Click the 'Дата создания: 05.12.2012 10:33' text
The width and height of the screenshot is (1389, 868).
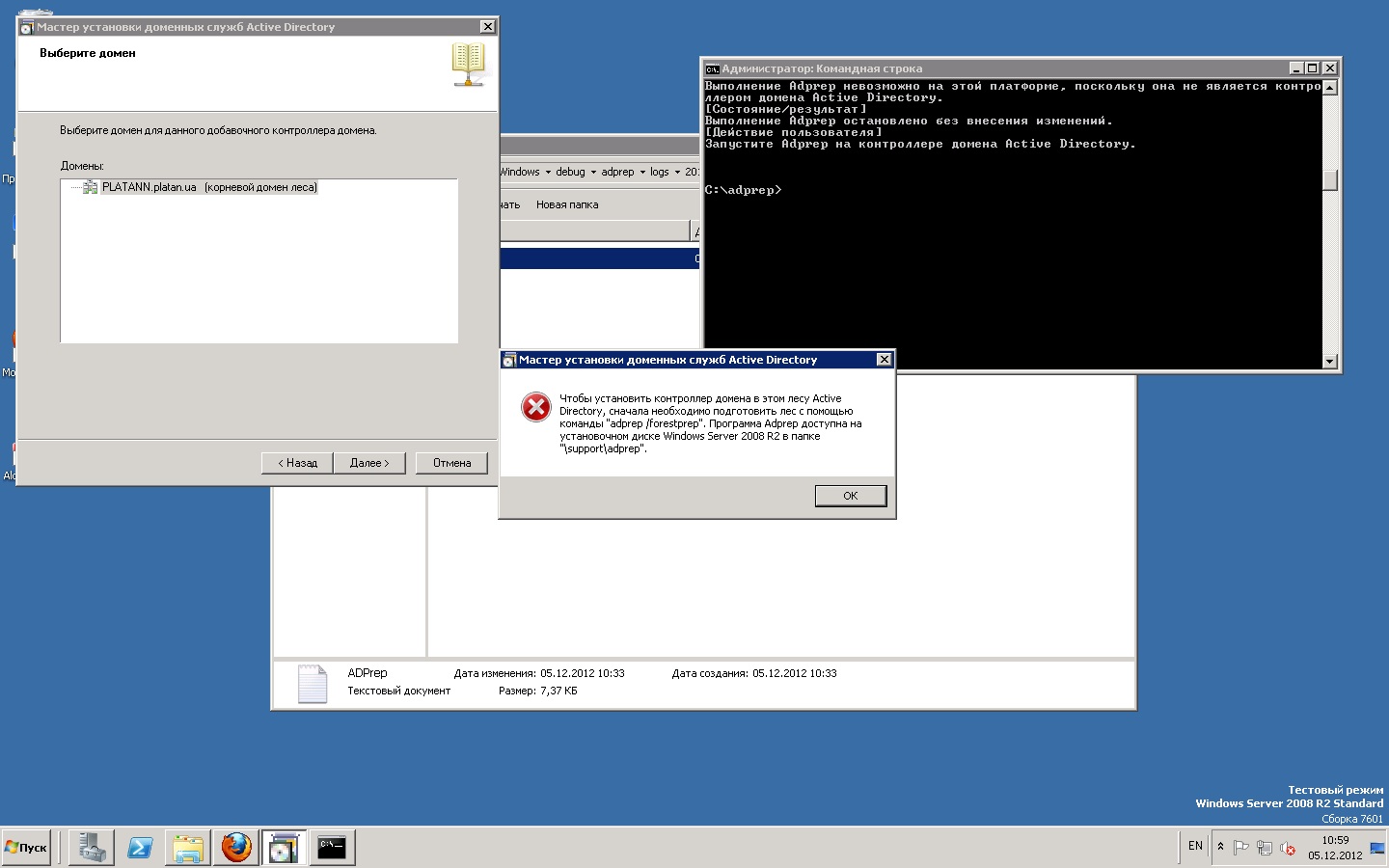click(754, 673)
